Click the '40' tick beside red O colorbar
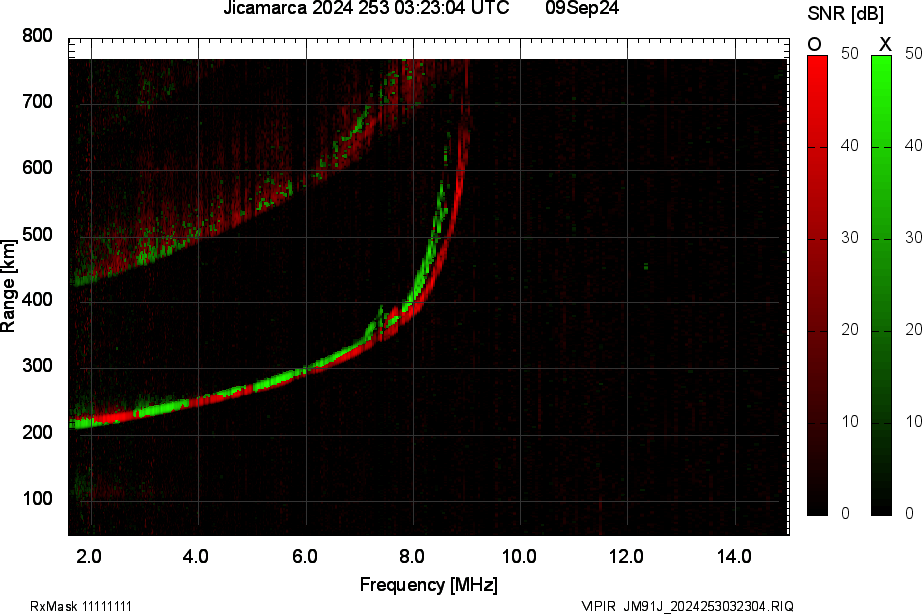The height and width of the screenshot is (614, 922). [849, 145]
